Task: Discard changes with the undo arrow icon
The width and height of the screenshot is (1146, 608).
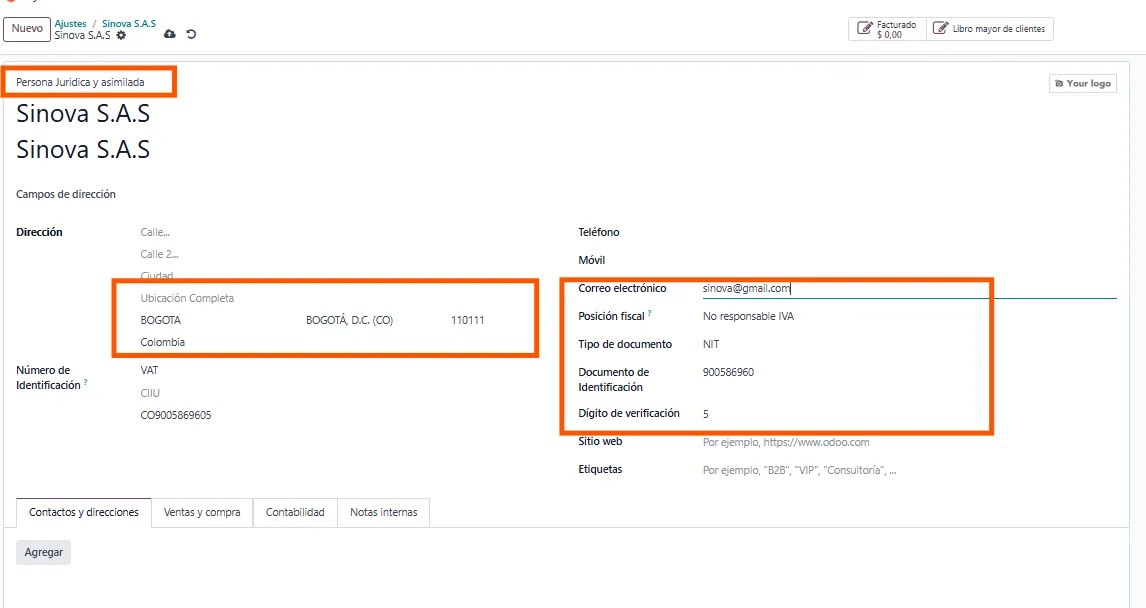Action: pos(191,34)
